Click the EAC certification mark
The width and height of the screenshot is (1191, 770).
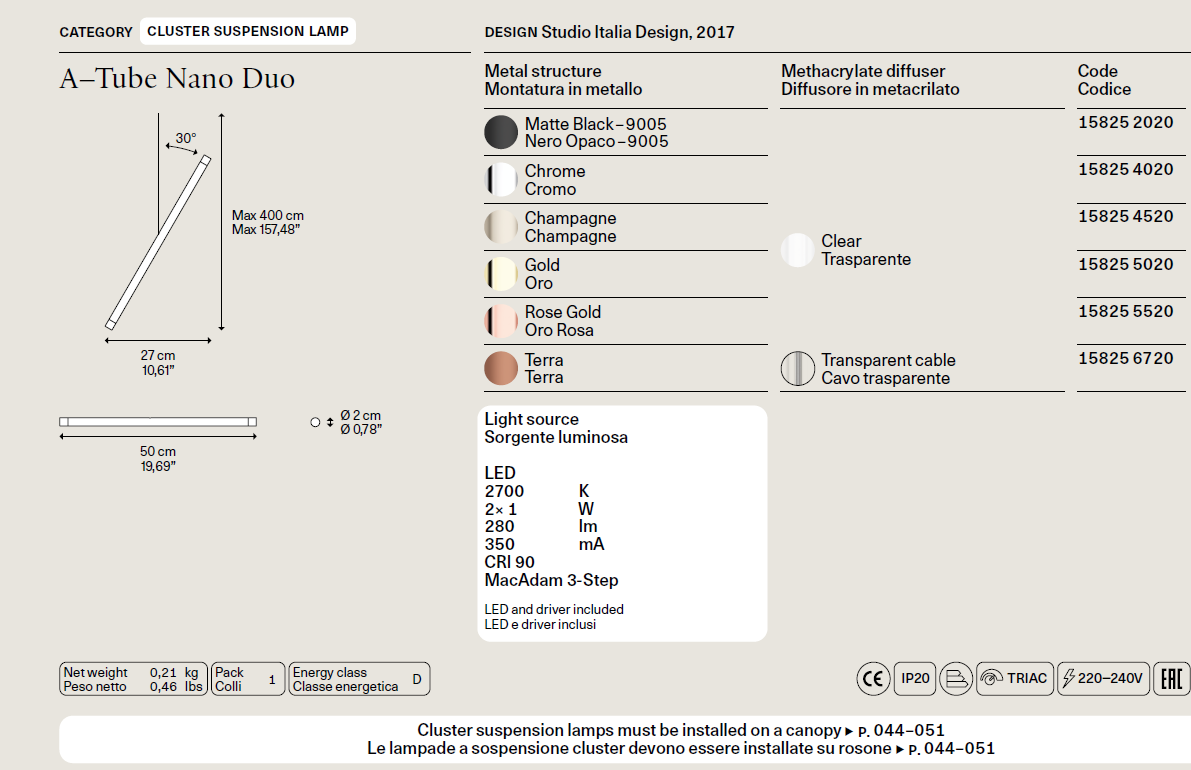(1171, 678)
